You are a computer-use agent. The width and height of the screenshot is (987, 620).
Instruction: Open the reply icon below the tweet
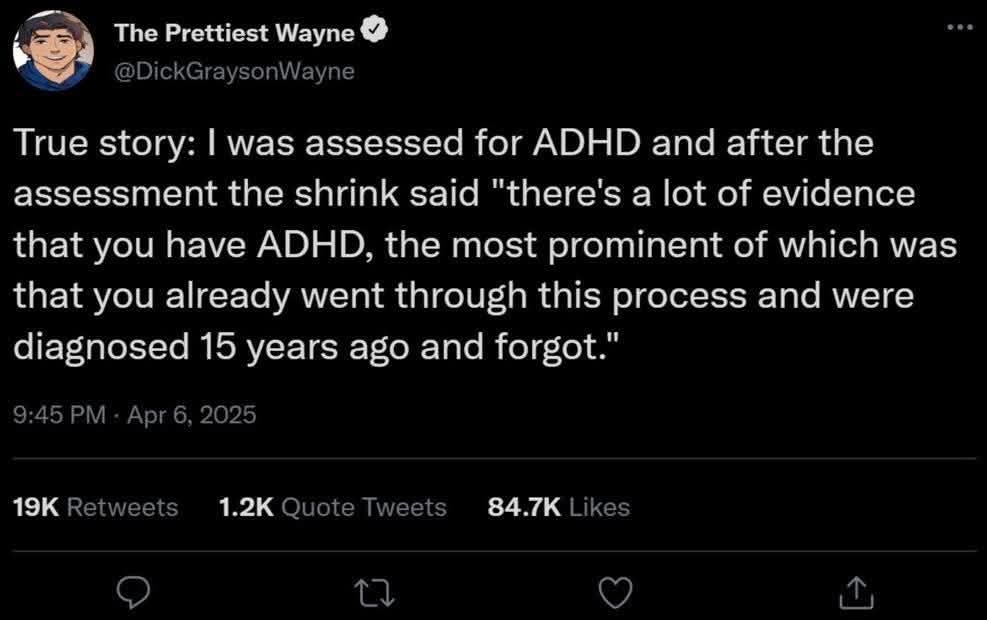click(132, 594)
